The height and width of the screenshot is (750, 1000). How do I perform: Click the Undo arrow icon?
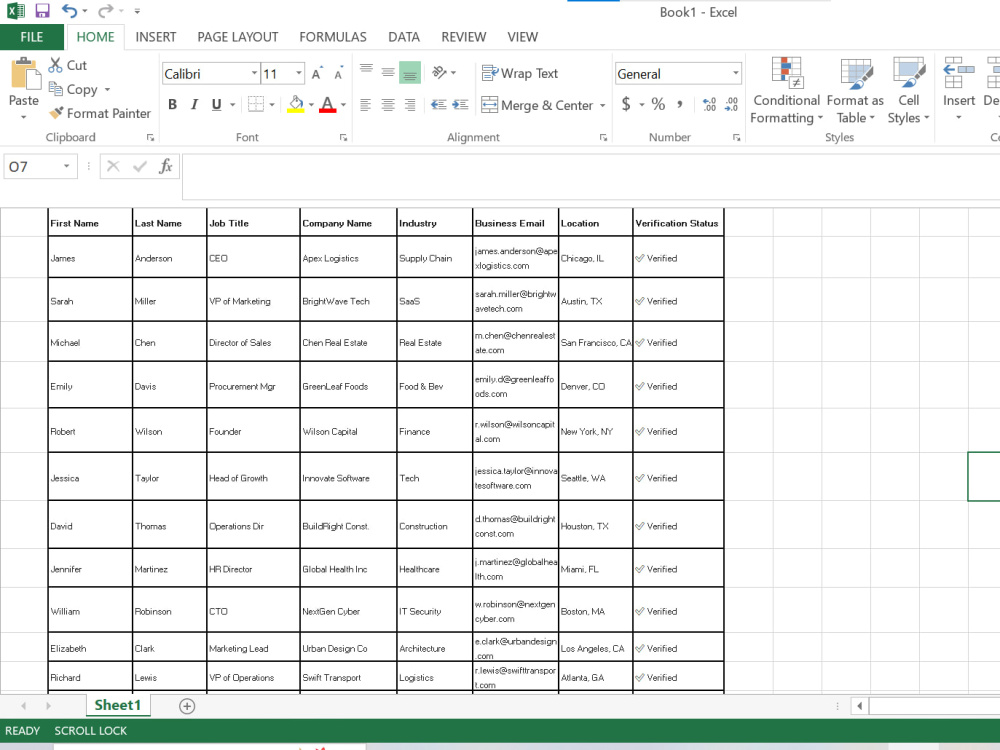[x=70, y=11]
